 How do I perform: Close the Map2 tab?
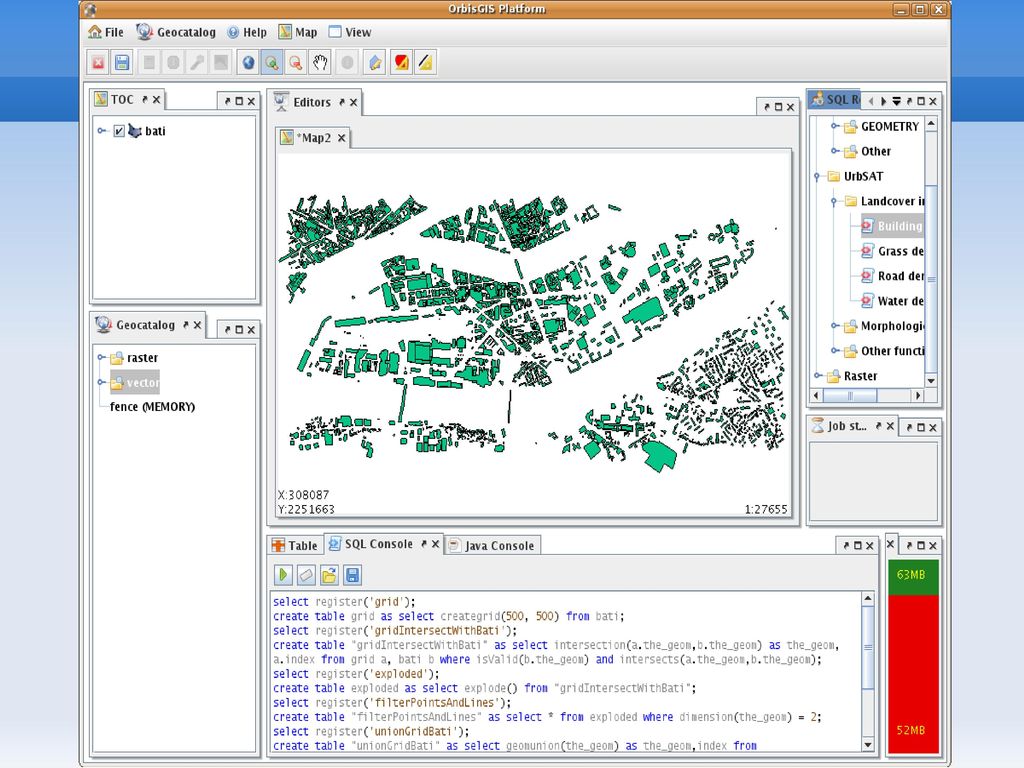[342, 138]
